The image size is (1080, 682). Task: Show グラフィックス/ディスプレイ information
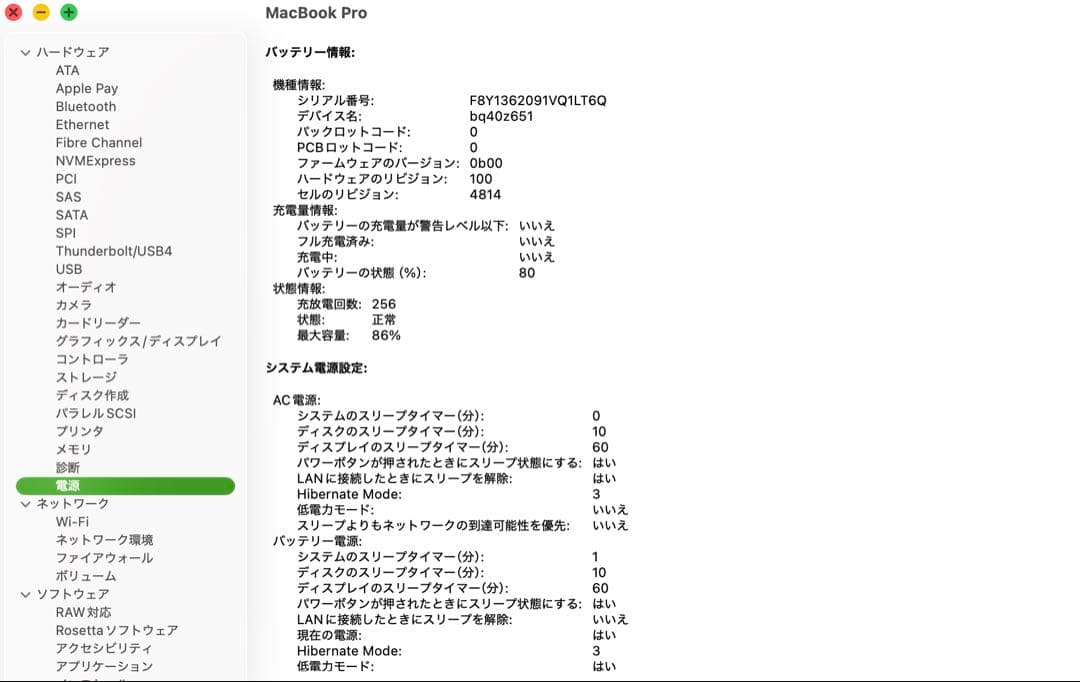coord(138,341)
